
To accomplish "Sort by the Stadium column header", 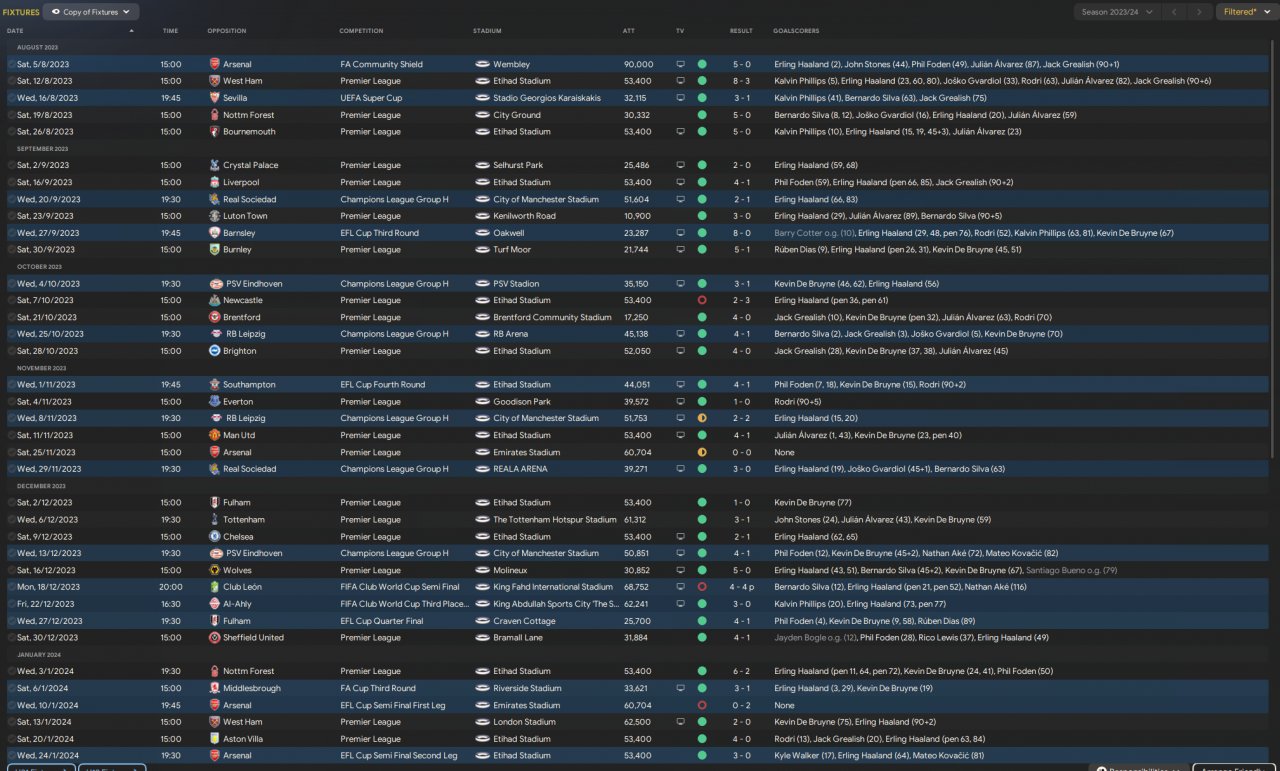I will coord(488,31).
